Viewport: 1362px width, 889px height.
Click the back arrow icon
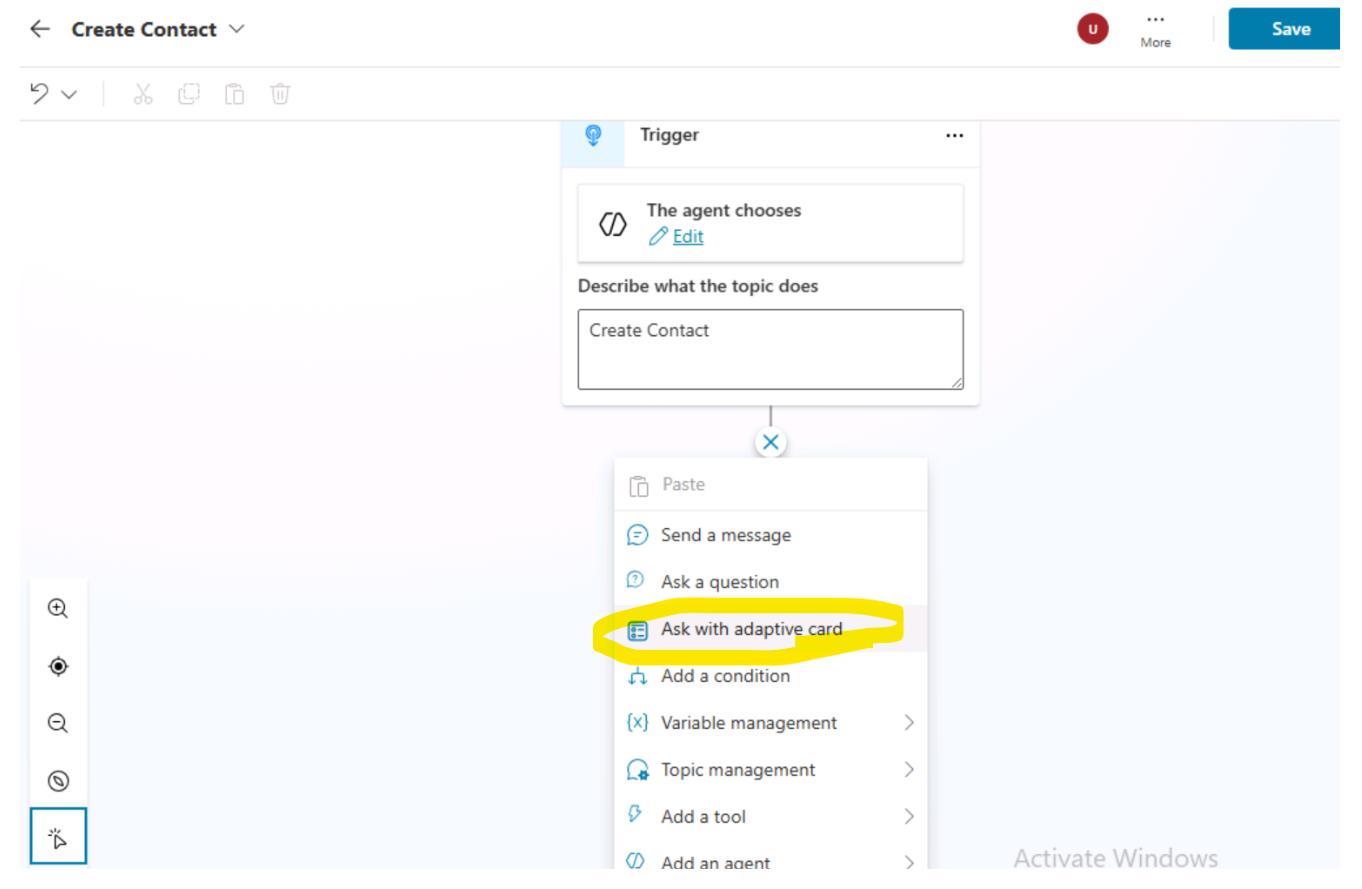40,29
